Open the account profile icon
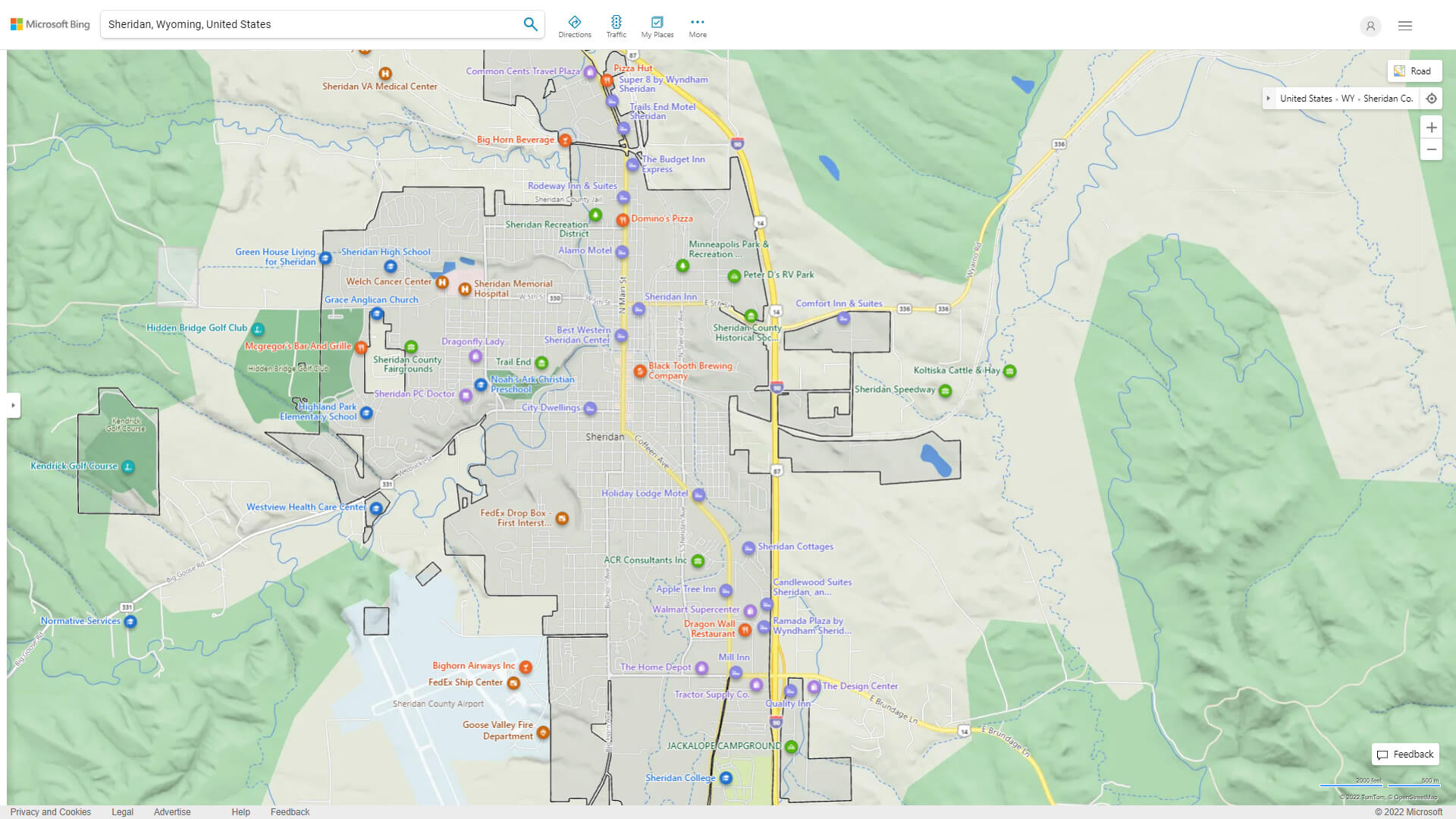Screen dimensions: 1456x819 (1370, 27)
